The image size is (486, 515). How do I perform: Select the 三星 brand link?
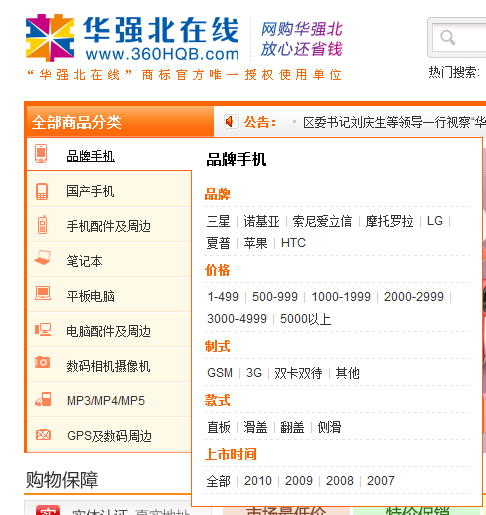tap(219, 221)
